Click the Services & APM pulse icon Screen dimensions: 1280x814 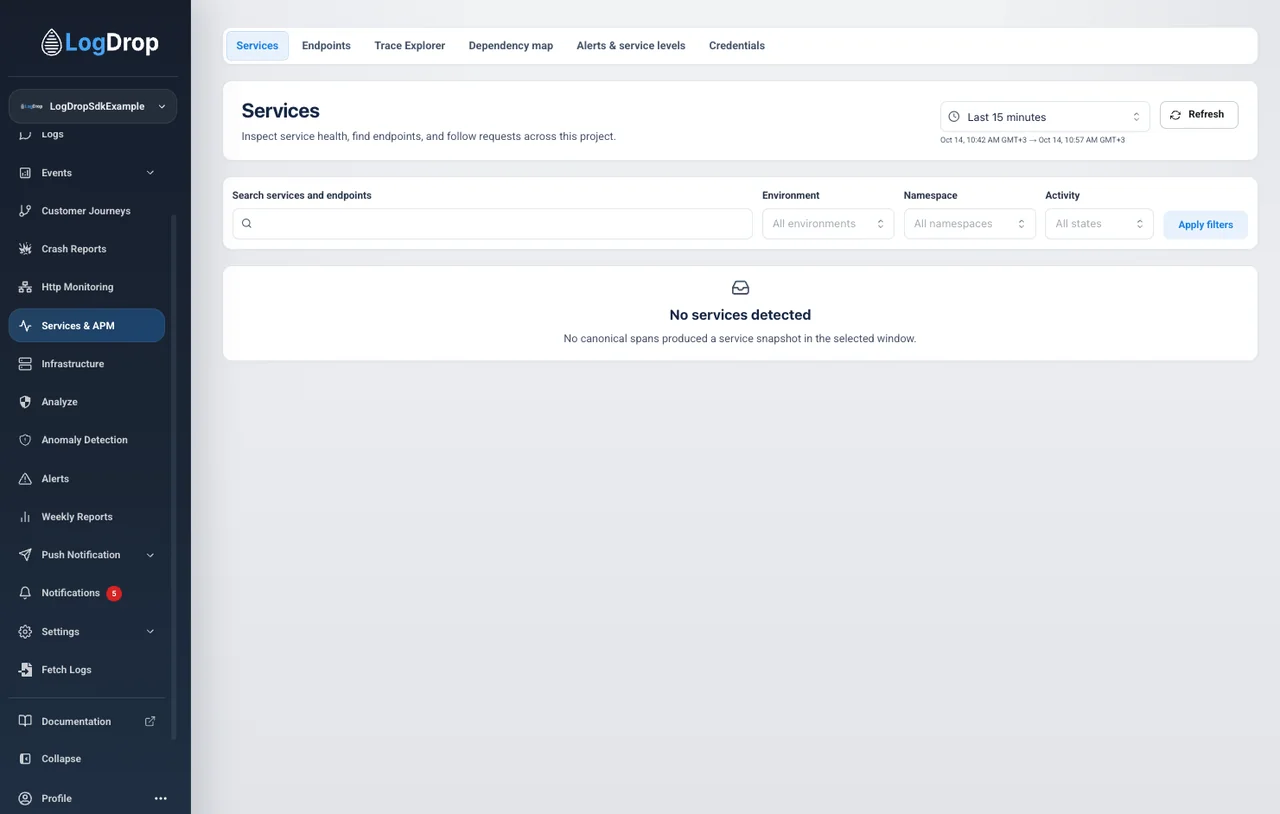(x=25, y=326)
